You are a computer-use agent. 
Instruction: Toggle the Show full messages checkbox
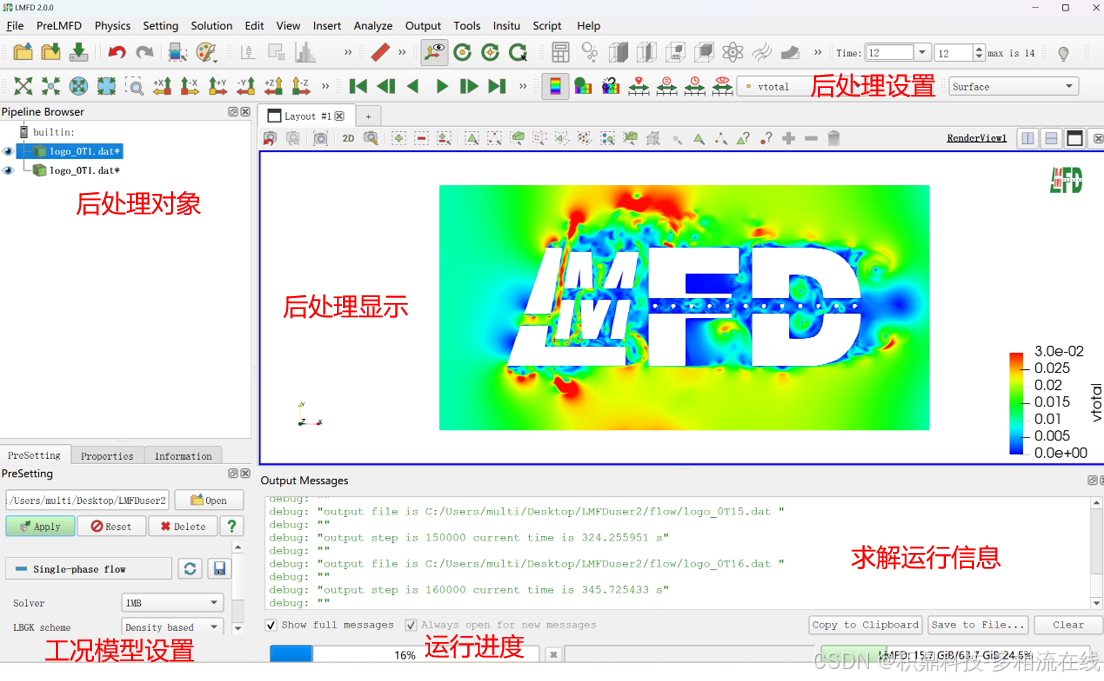(x=271, y=625)
